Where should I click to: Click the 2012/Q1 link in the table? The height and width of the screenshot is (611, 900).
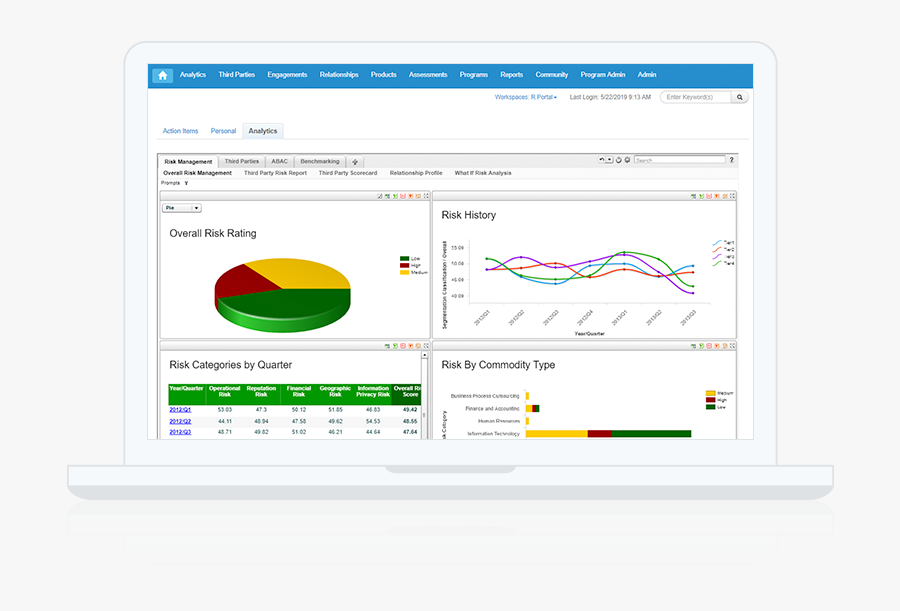coord(180,409)
